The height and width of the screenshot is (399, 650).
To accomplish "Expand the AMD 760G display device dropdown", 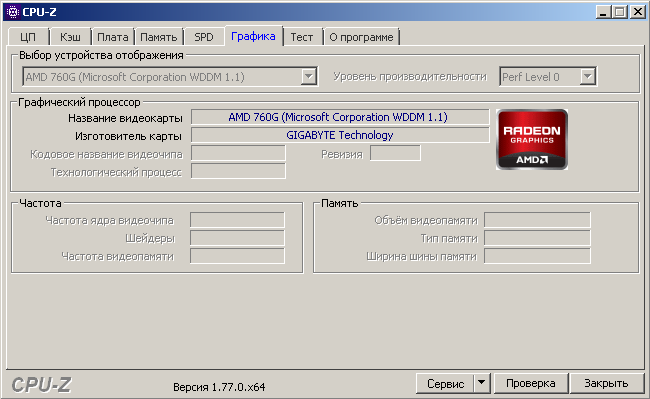I will click(x=309, y=77).
